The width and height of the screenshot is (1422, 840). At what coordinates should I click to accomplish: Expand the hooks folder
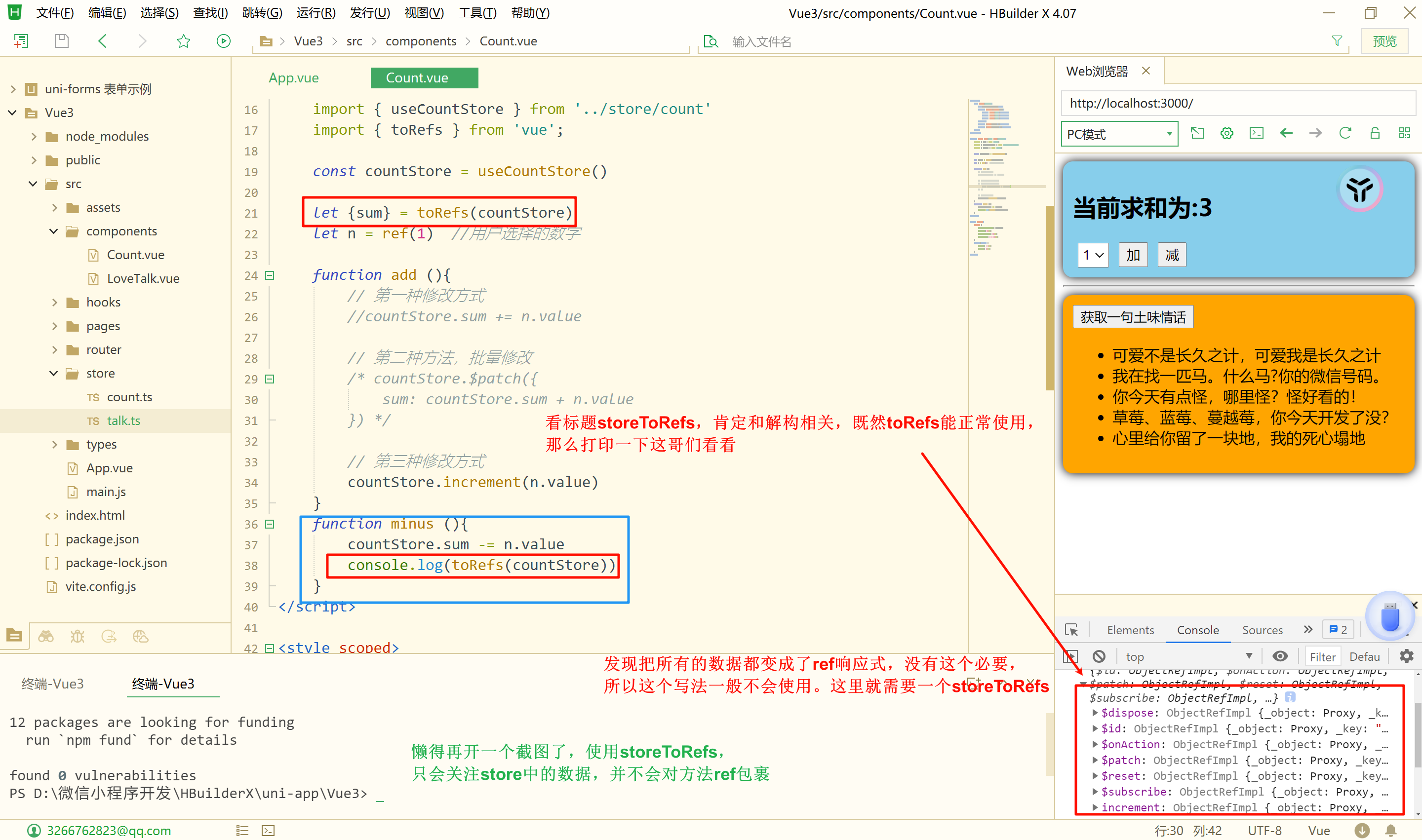coord(55,302)
